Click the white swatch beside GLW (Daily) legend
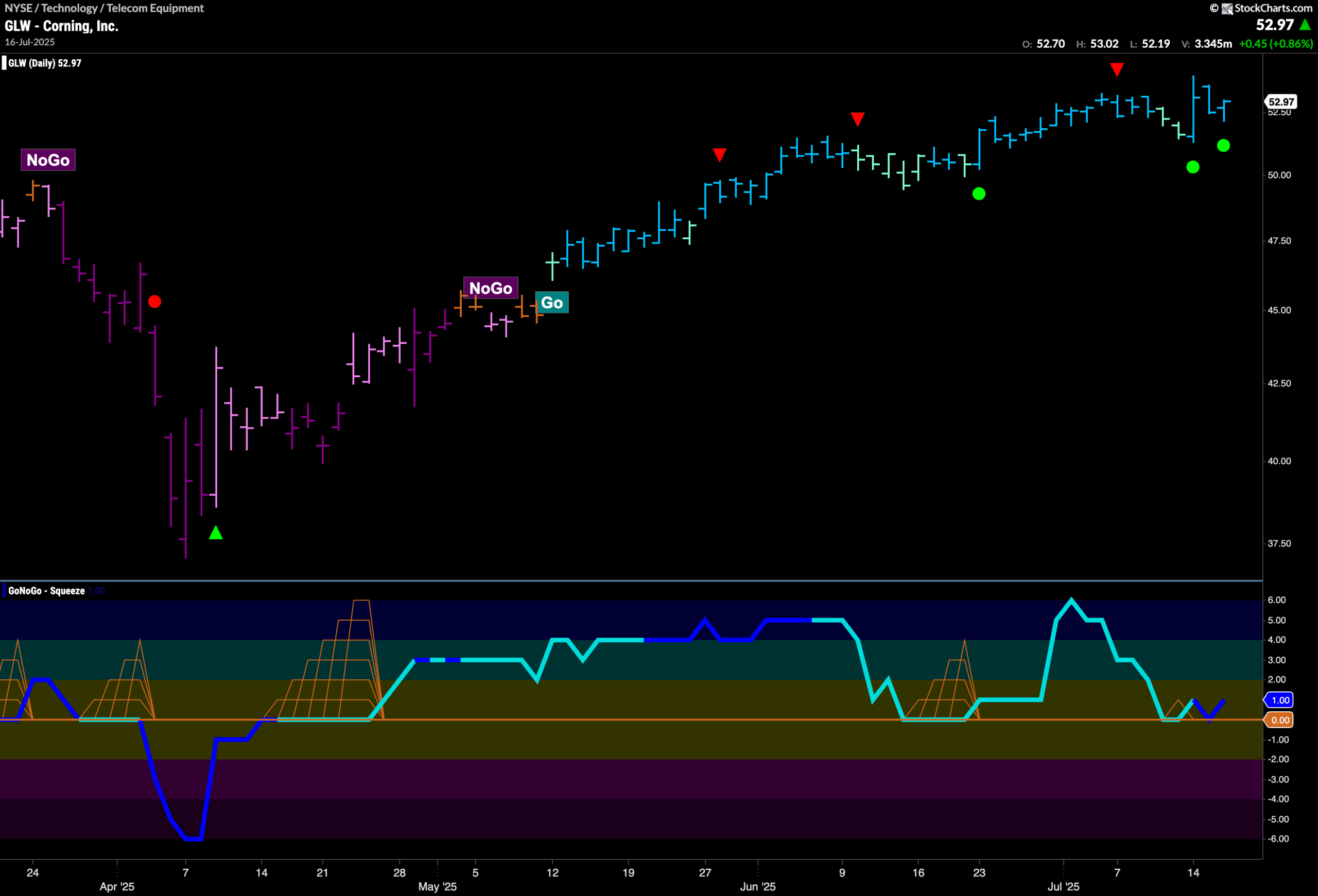This screenshot has height=896, width=1318. point(4,63)
